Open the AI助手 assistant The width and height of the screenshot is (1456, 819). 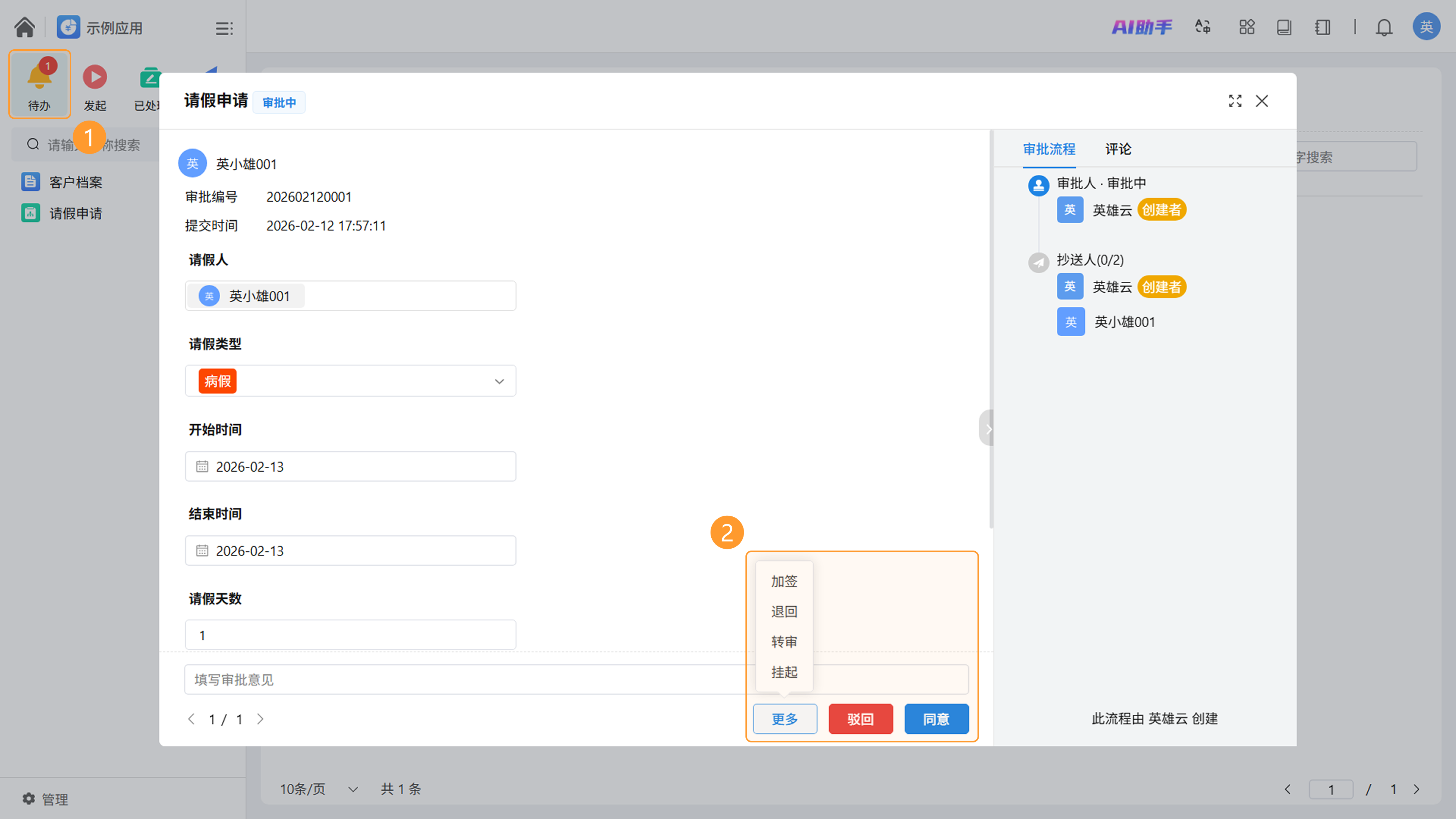[x=1141, y=27]
